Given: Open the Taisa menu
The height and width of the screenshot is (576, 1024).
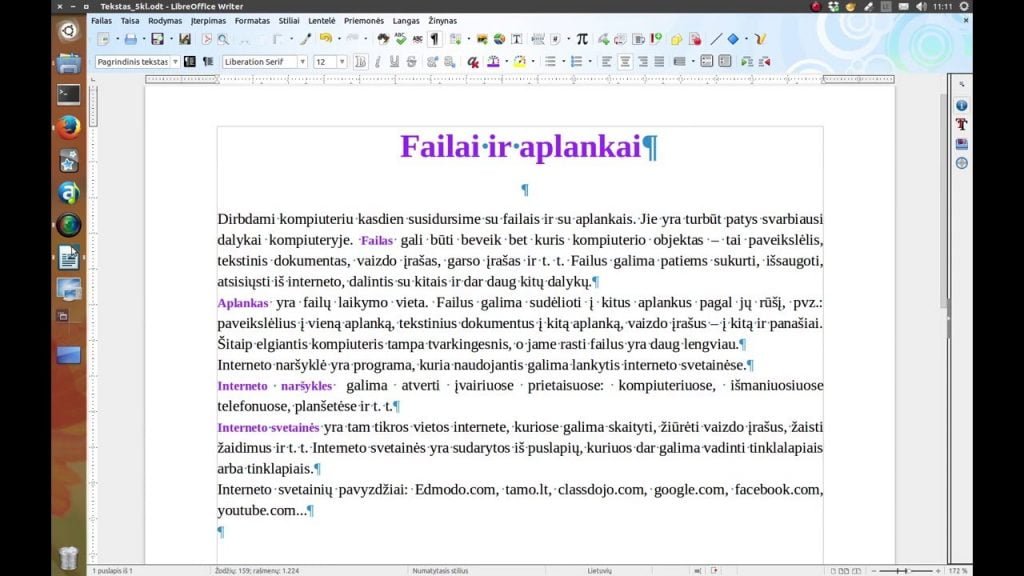Looking at the screenshot, I should (130, 21).
